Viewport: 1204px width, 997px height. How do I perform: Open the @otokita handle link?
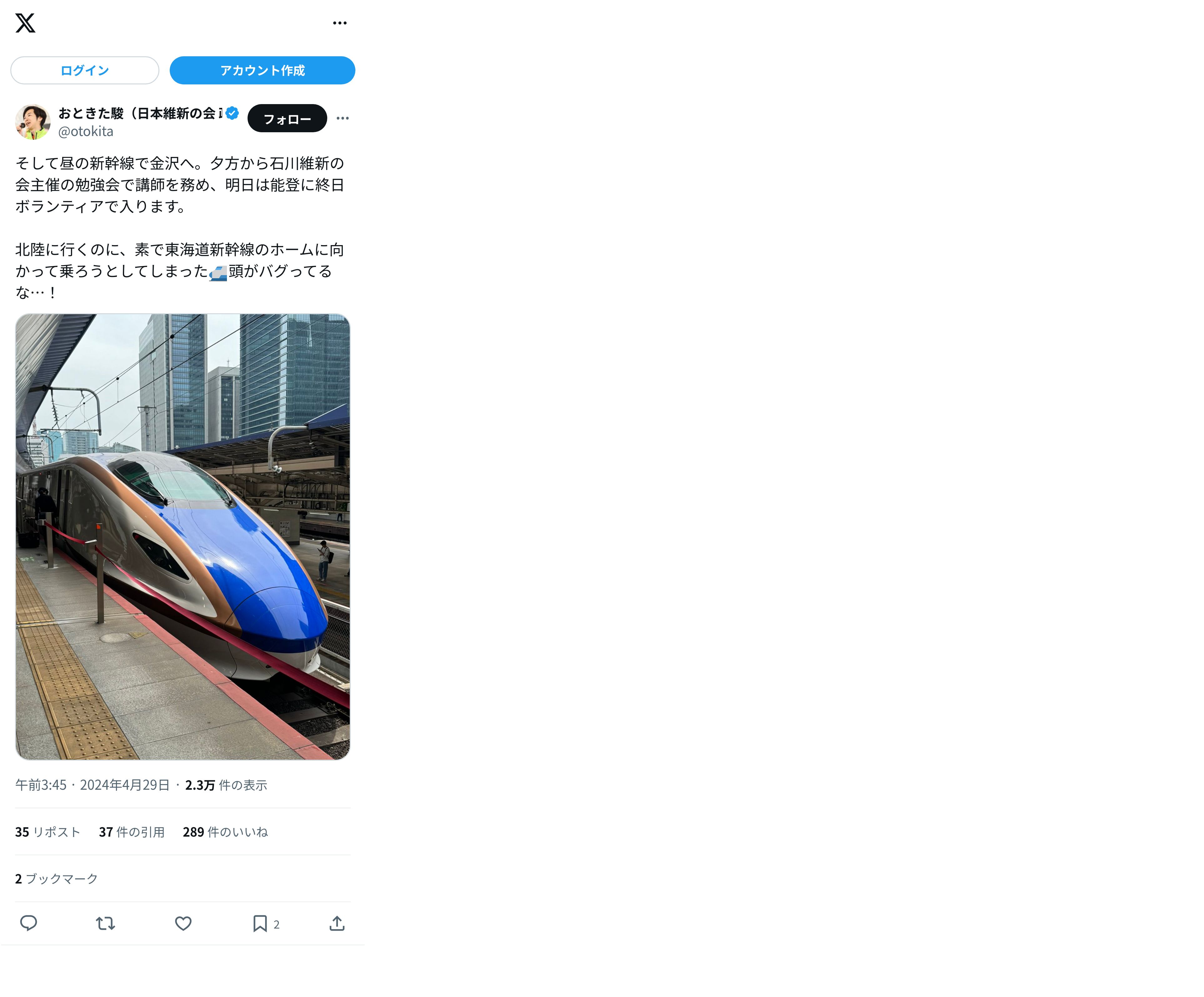[86, 131]
